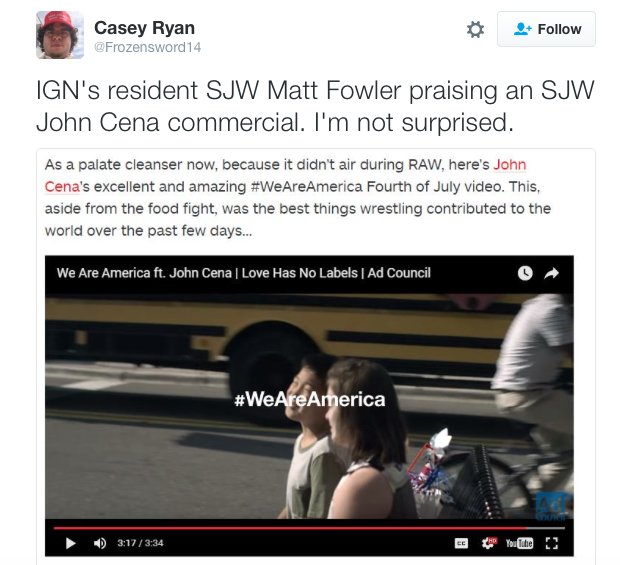620x565 pixels.
Task: Click the Watch Later clock icon
Action: 525,273
